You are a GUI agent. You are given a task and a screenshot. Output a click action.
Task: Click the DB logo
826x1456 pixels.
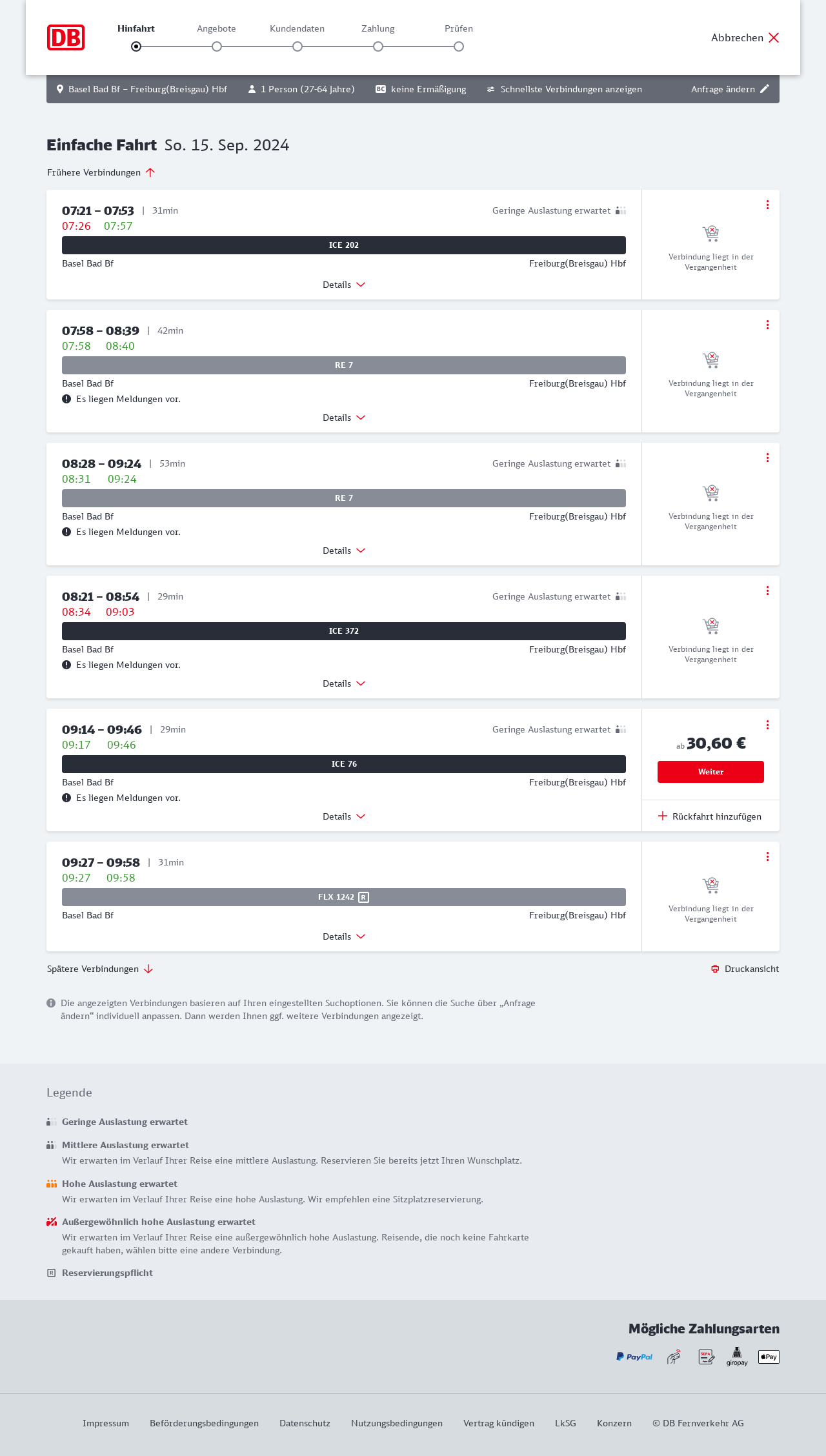[x=66, y=37]
